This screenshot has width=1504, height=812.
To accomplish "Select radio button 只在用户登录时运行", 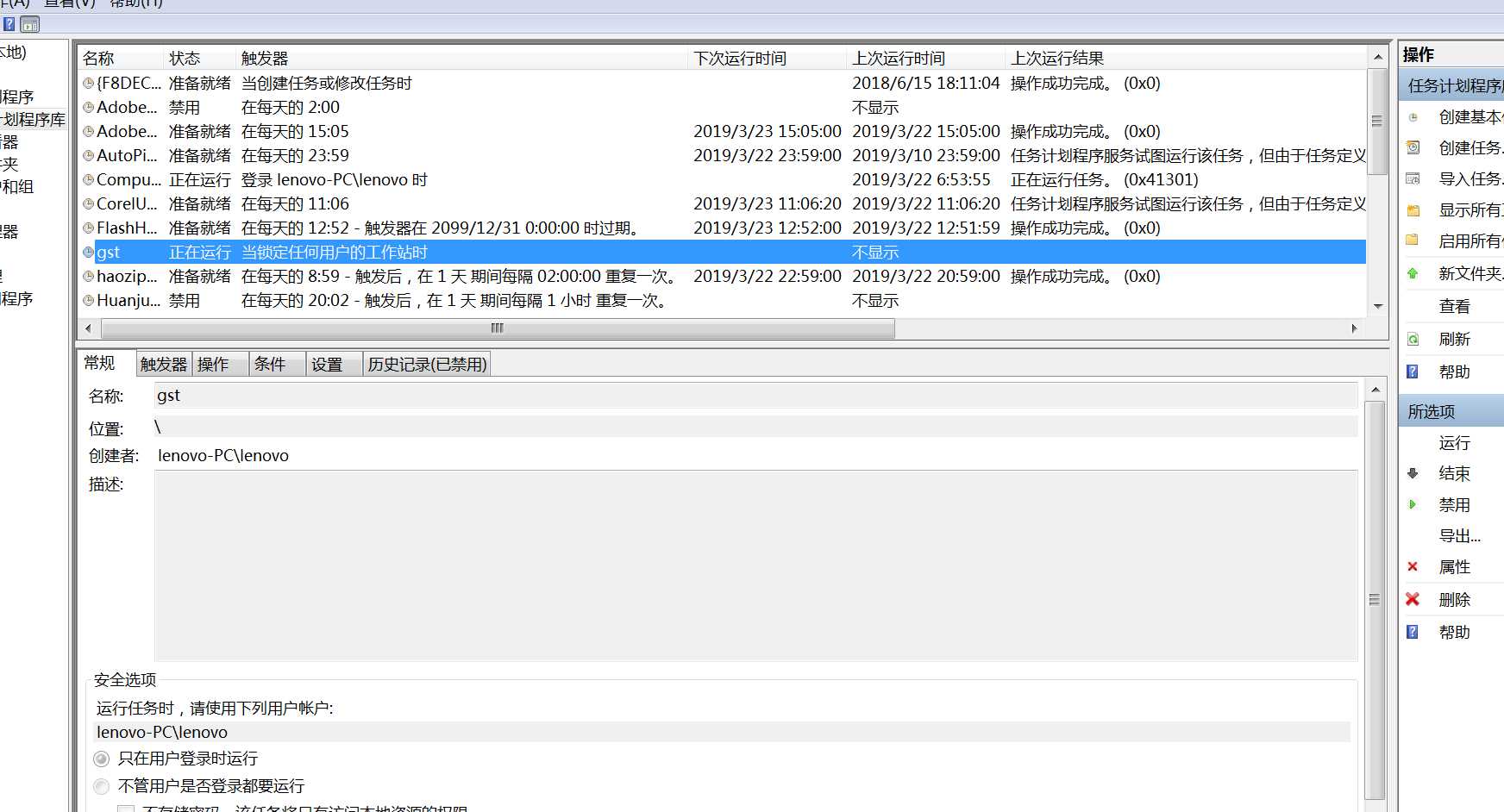I will 102,759.
